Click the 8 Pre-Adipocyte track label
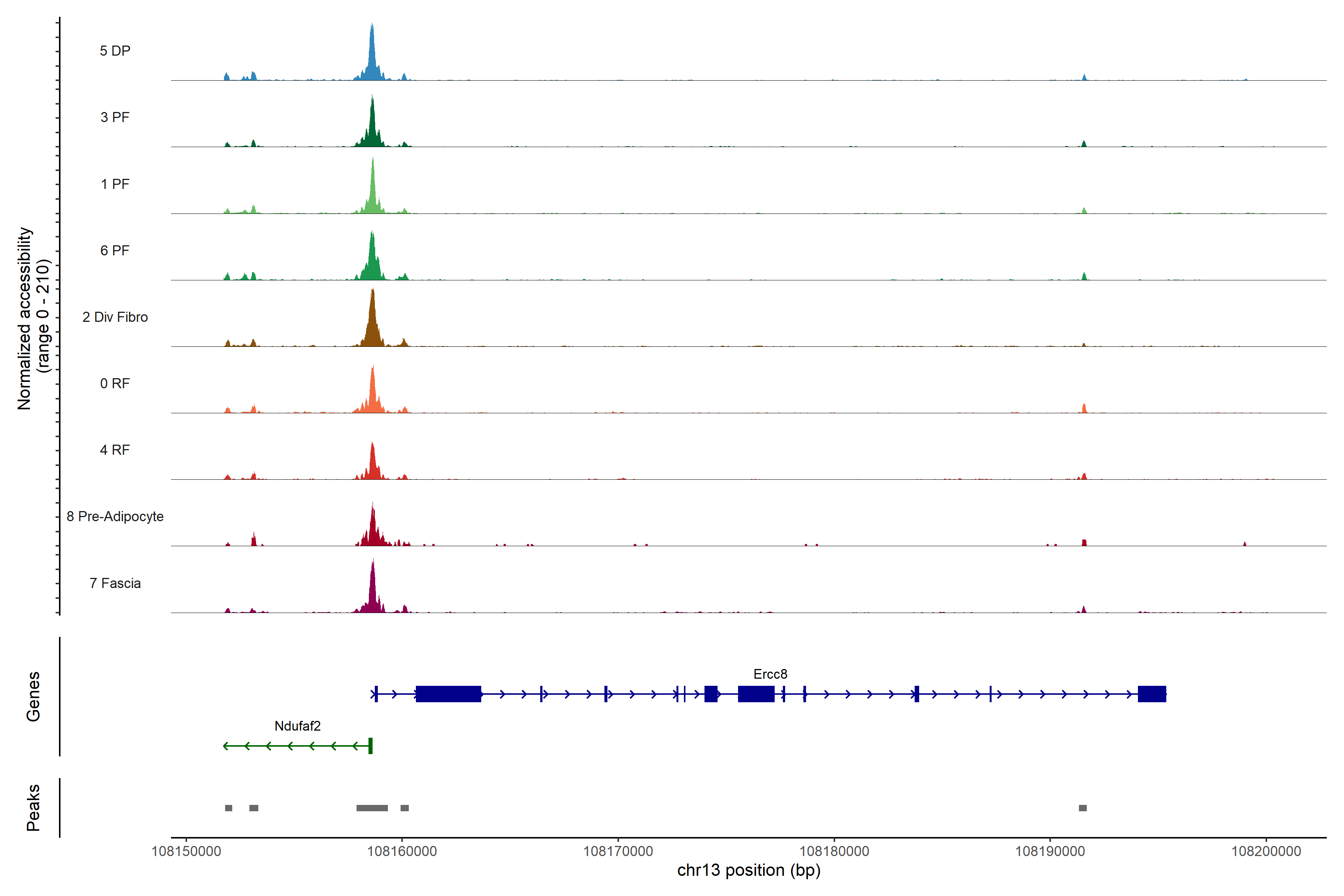The width and height of the screenshot is (1344, 896). click(115, 517)
